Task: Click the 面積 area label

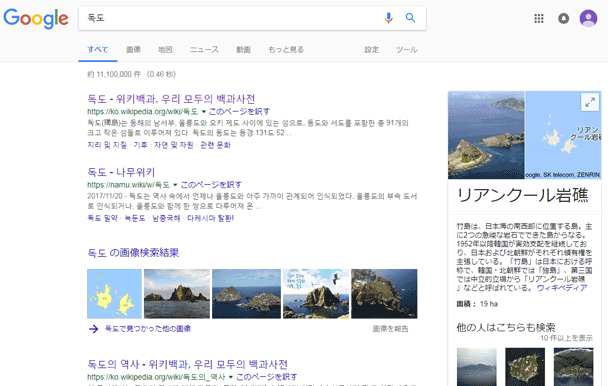Action: pos(466,304)
